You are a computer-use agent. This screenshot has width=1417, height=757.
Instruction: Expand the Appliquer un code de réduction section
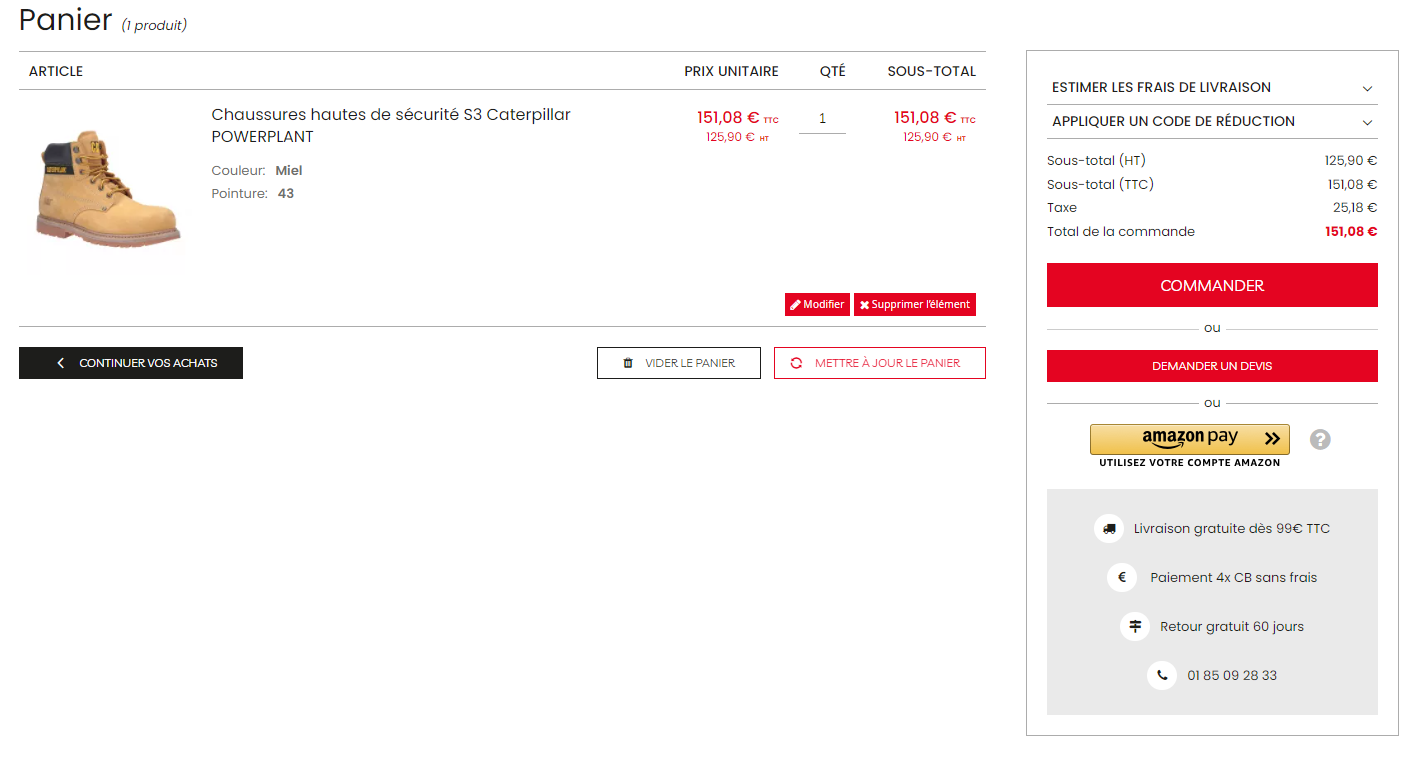(x=1212, y=121)
